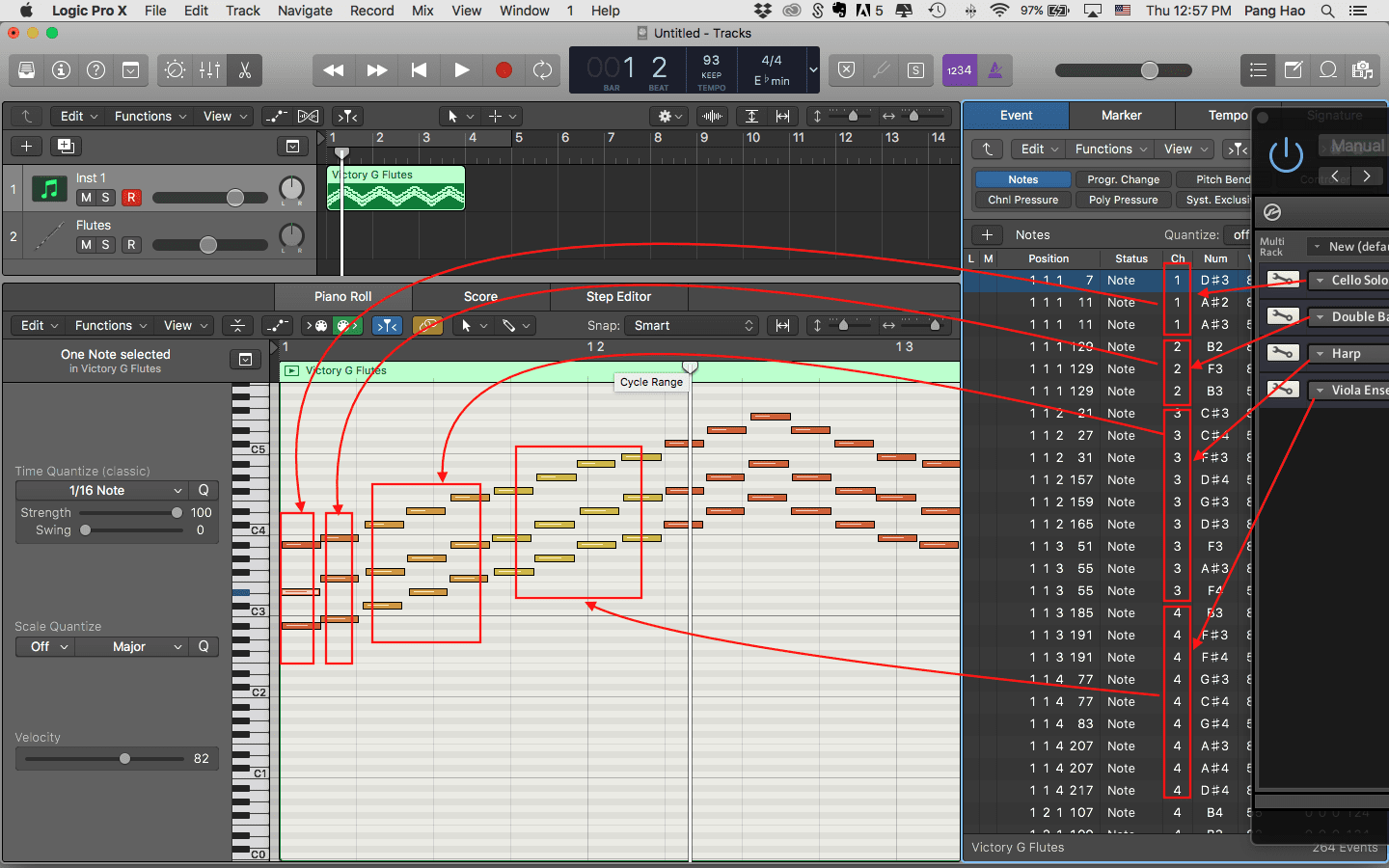
Task: Click the Duplicate Track button
Action: click(66, 147)
